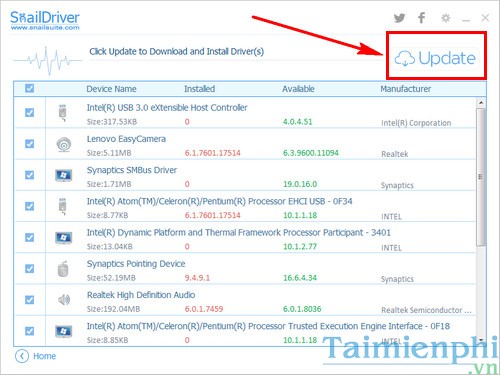The height and width of the screenshot is (375, 500).
Task: Click the SnailDriver logo
Action: point(45,17)
